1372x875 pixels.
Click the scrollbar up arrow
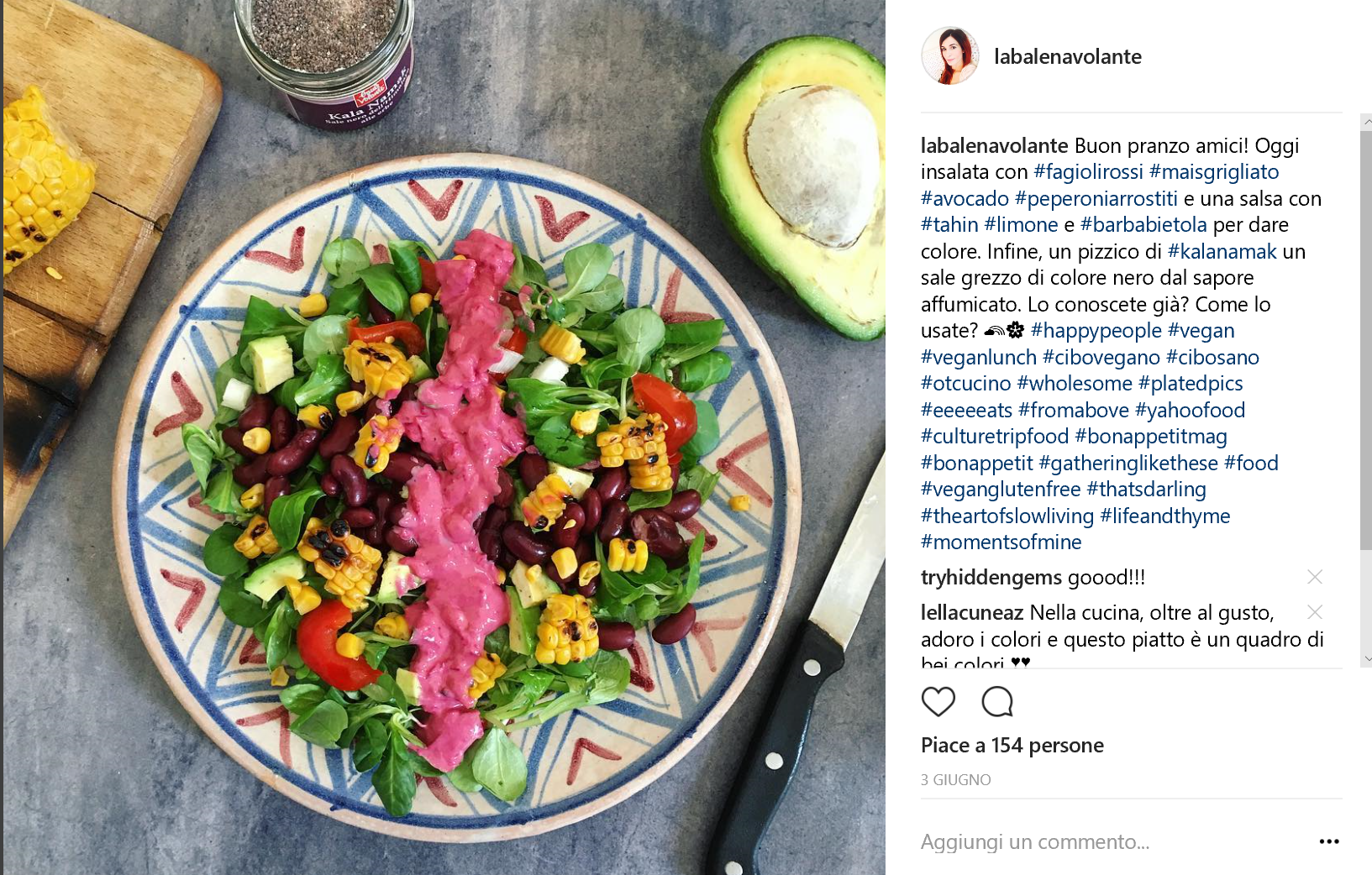coord(1366,122)
